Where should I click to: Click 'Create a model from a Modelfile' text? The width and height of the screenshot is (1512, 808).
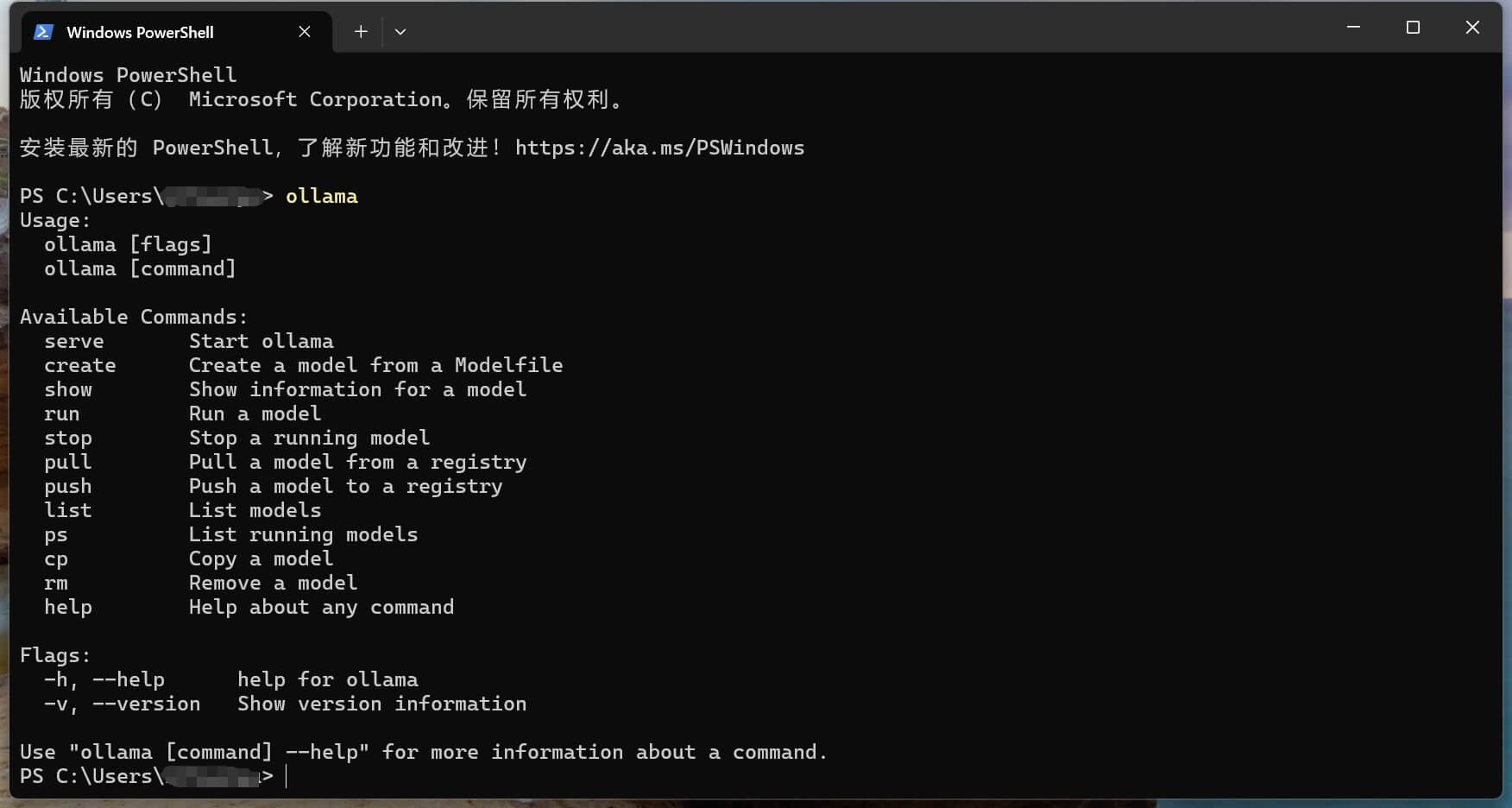click(376, 365)
